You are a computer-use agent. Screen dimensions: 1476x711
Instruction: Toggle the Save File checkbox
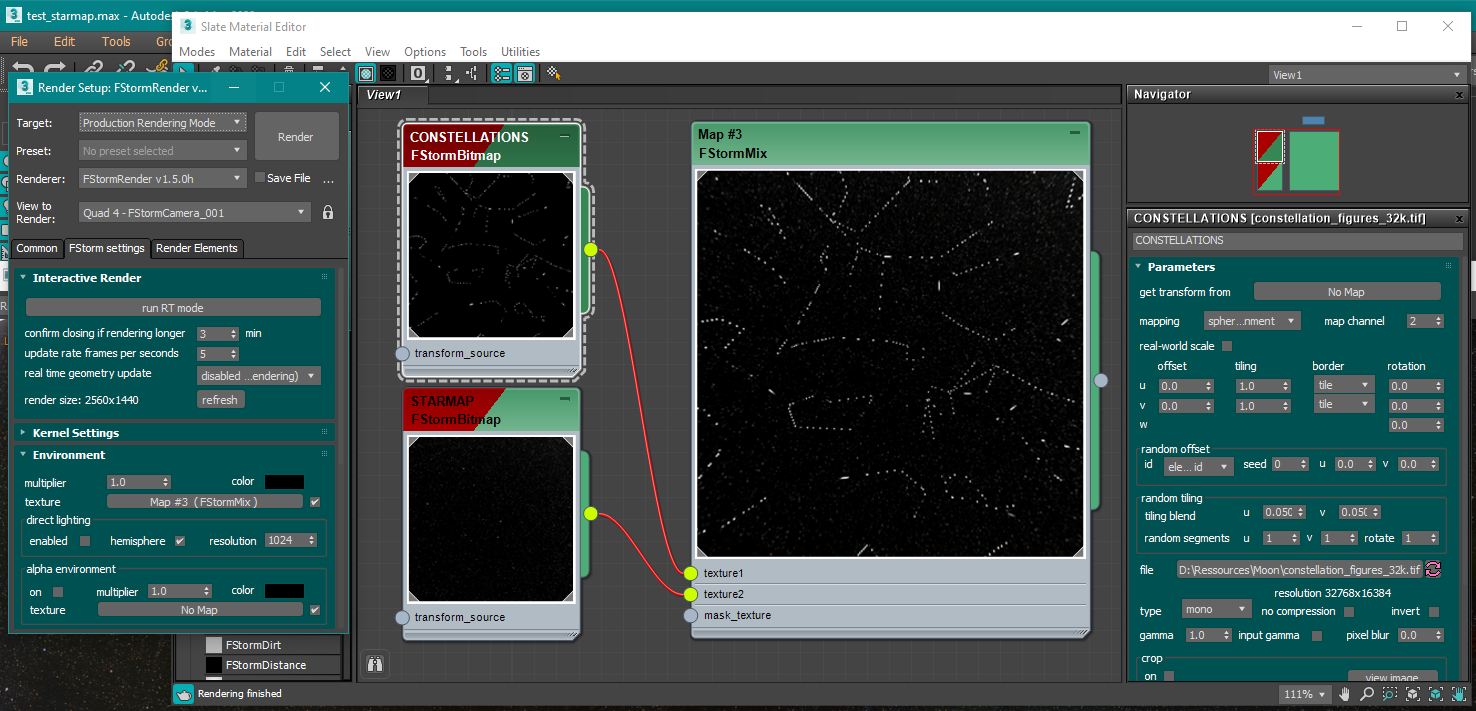click(260, 178)
